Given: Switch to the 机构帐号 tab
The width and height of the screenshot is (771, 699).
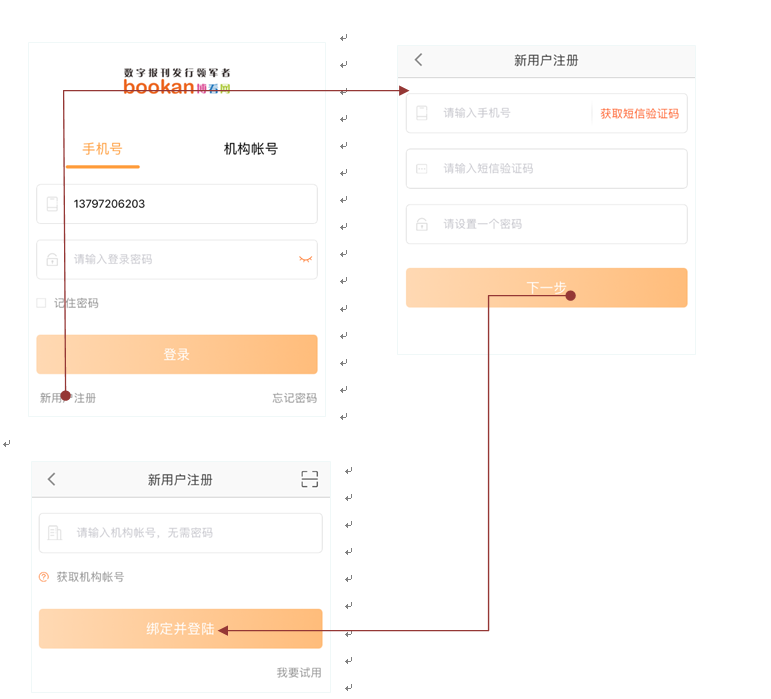Looking at the screenshot, I should (251, 149).
